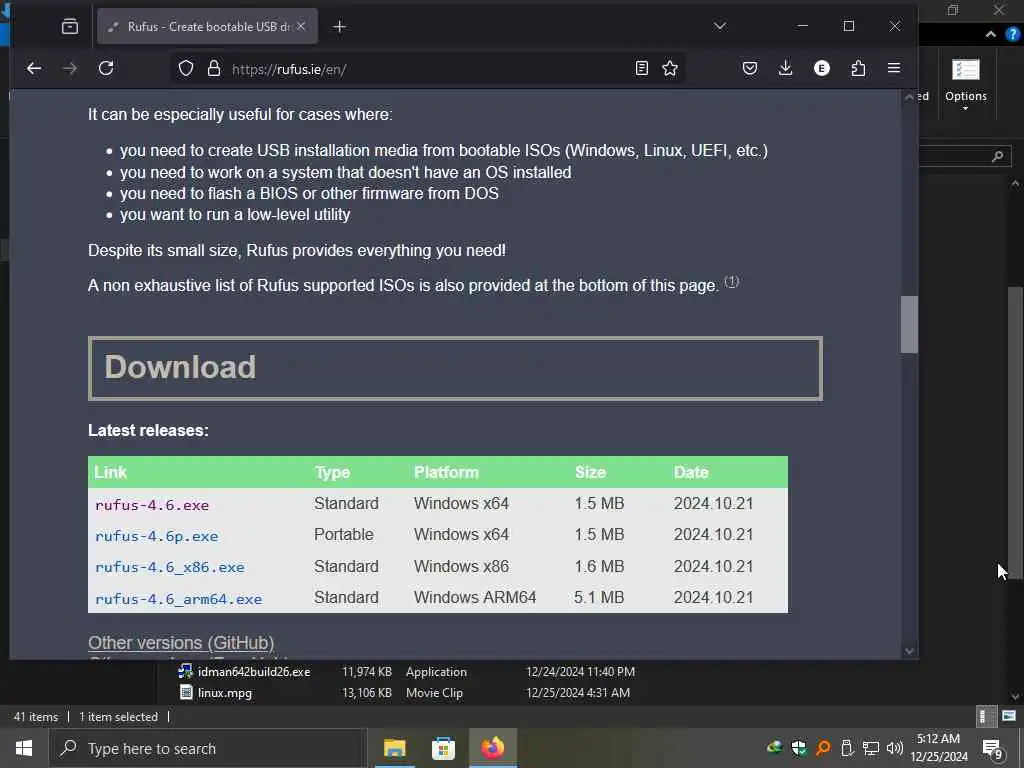1024x768 pixels.
Task: Click the File Explorer search magnifier
Action: coord(997,156)
